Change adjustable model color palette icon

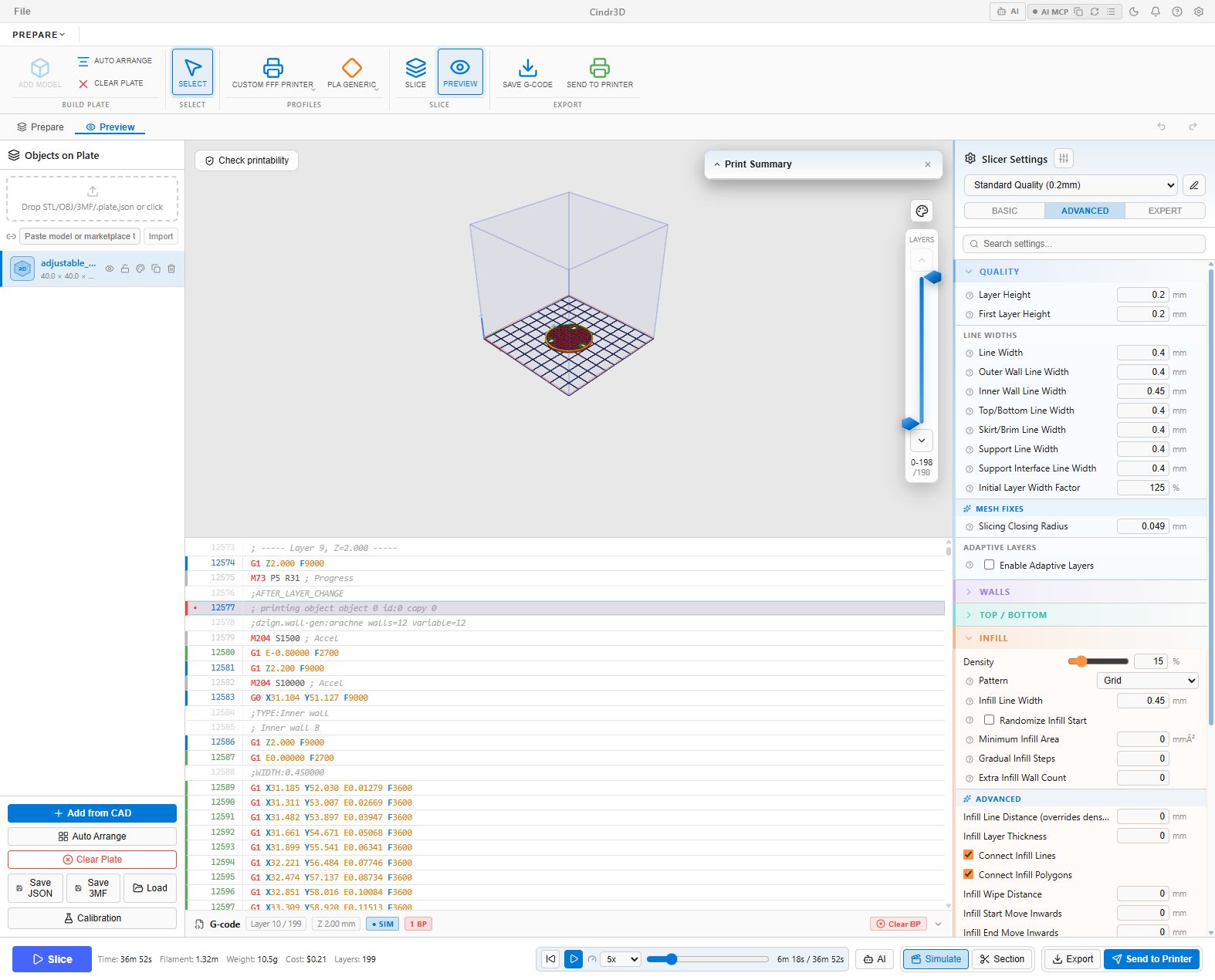point(140,269)
